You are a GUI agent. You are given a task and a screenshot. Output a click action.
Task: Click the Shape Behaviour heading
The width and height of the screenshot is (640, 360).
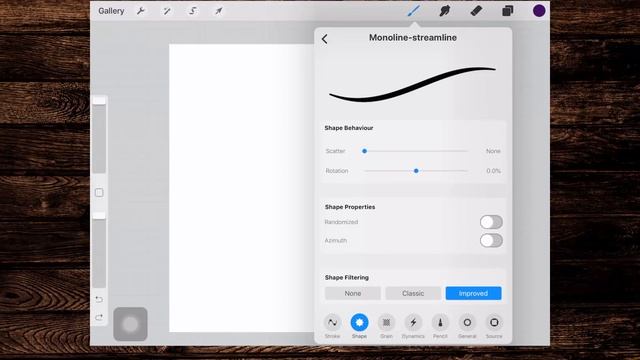(x=349, y=128)
